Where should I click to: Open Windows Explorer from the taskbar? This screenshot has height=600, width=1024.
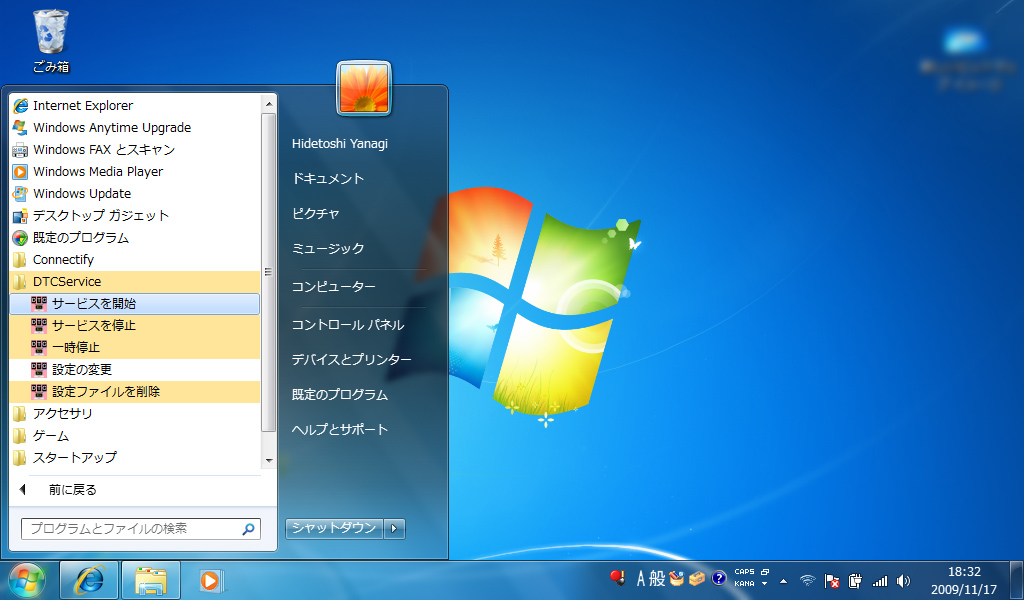150,579
